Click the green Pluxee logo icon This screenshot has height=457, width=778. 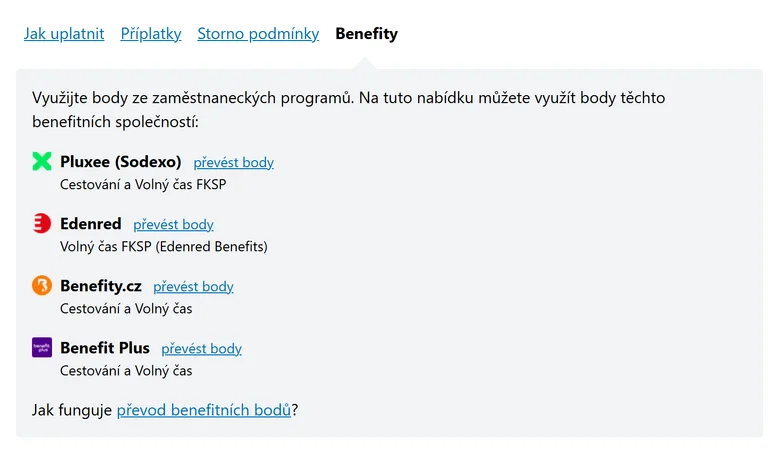[42, 161]
